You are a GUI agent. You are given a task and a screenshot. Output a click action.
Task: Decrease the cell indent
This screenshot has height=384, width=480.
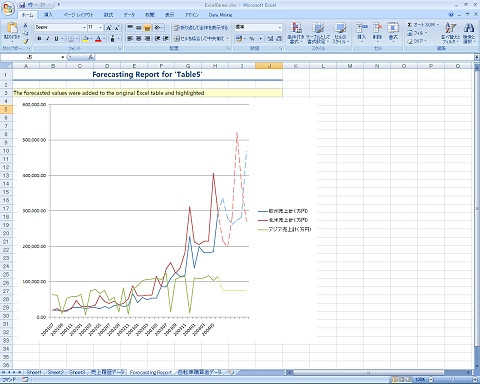tap(157, 39)
